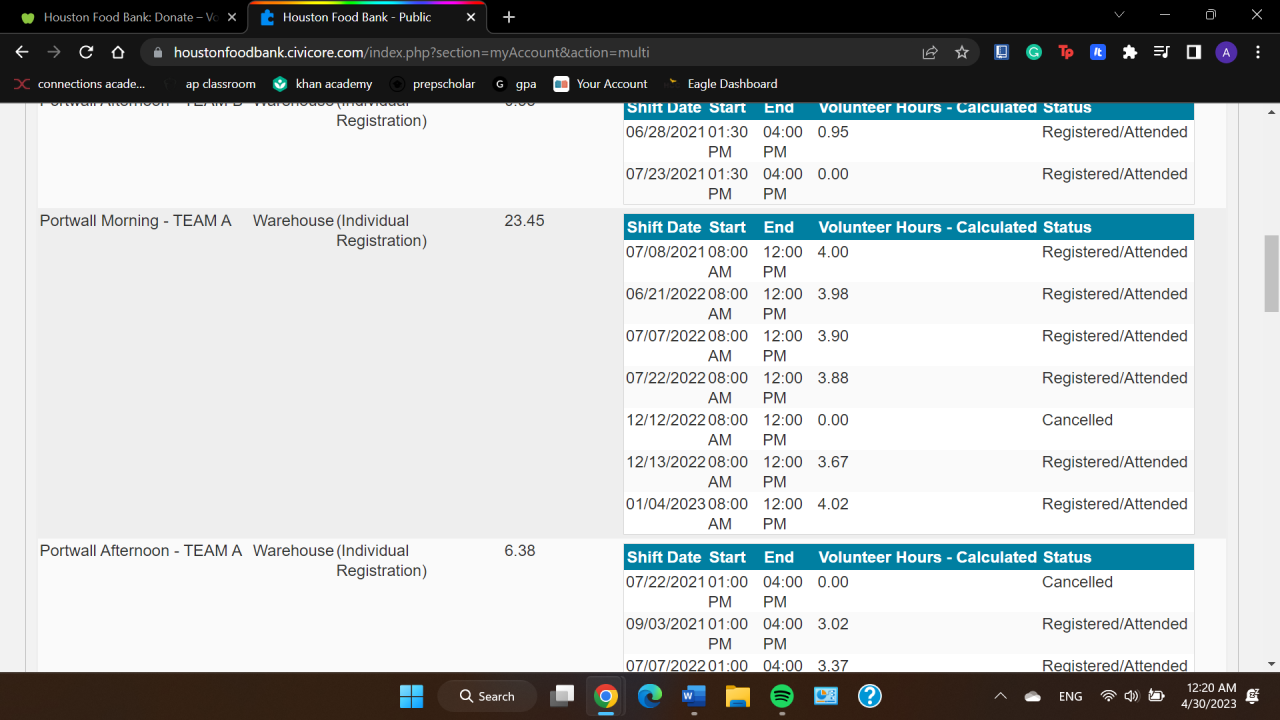Open the Extensions puzzle menu
The width and height of the screenshot is (1280, 720).
1130,52
